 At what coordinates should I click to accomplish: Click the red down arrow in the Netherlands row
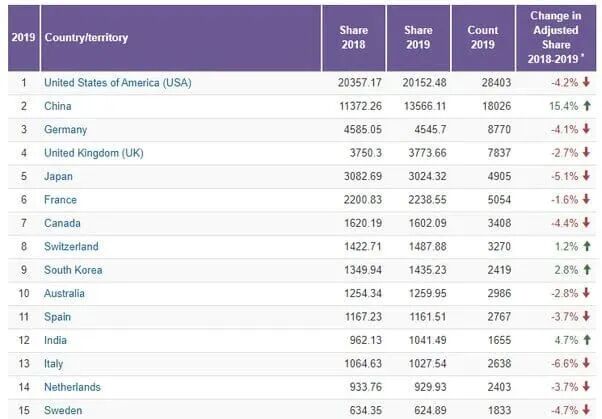pyautogui.click(x=586, y=386)
